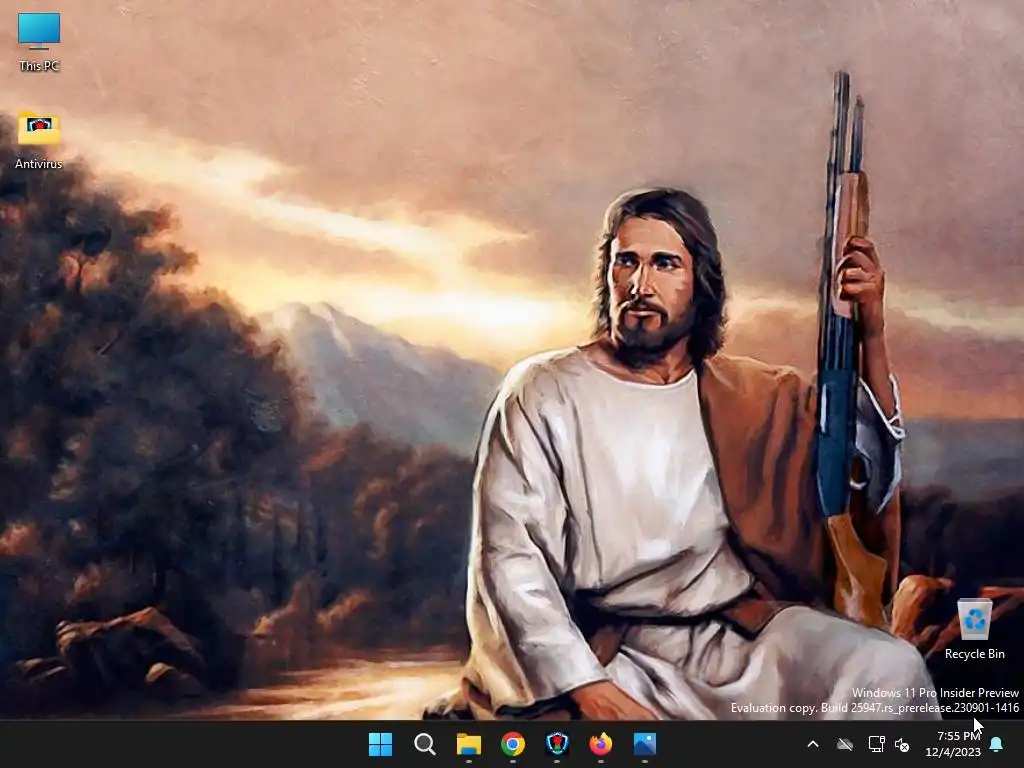Launch Firefox from taskbar
1024x768 pixels.
tap(600, 744)
